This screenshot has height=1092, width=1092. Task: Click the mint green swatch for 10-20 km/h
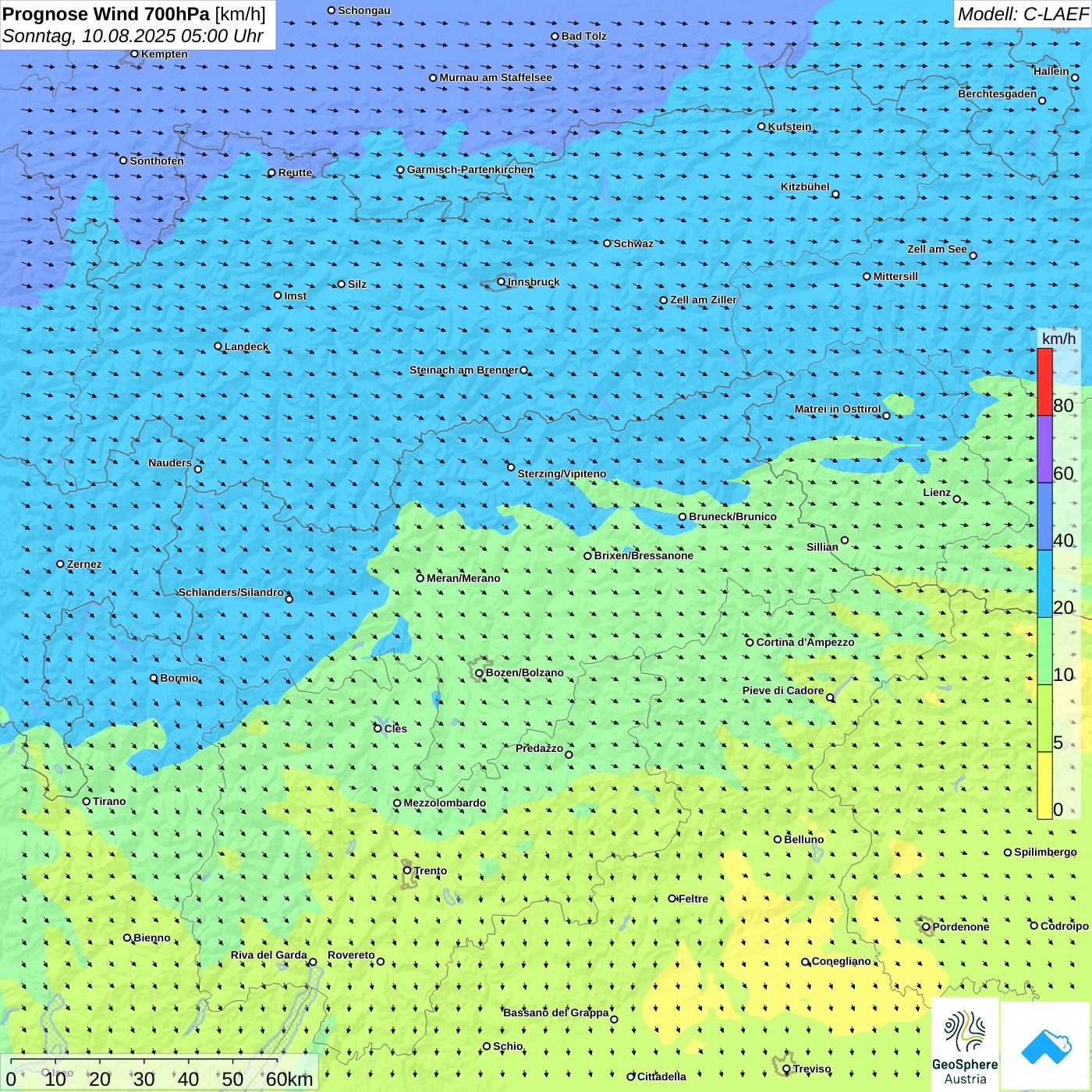pyautogui.click(x=1044, y=651)
